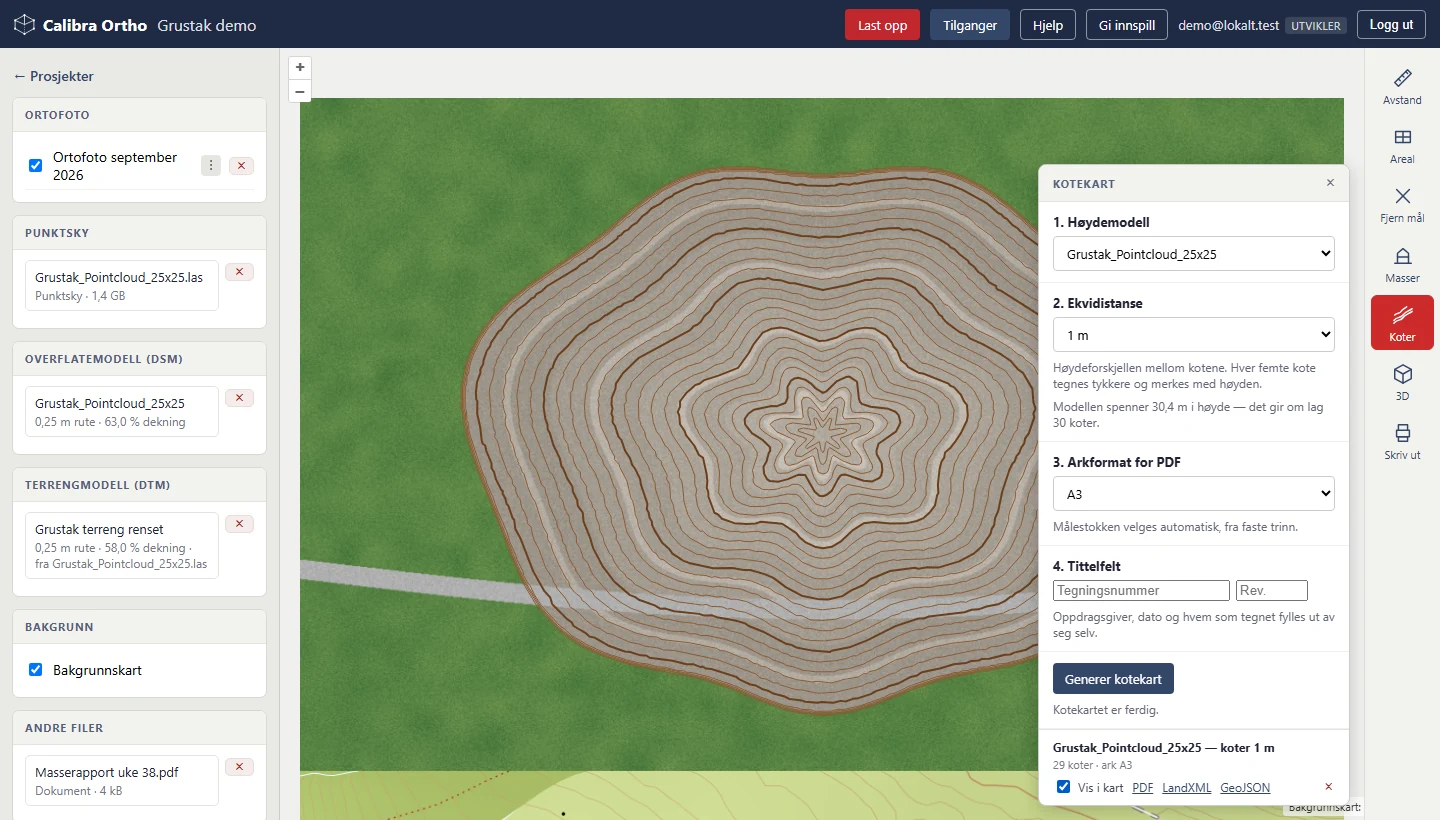Open the Masser volume tool
The width and height of the screenshot is (1440, 820).
click(x=1402, y=265)
